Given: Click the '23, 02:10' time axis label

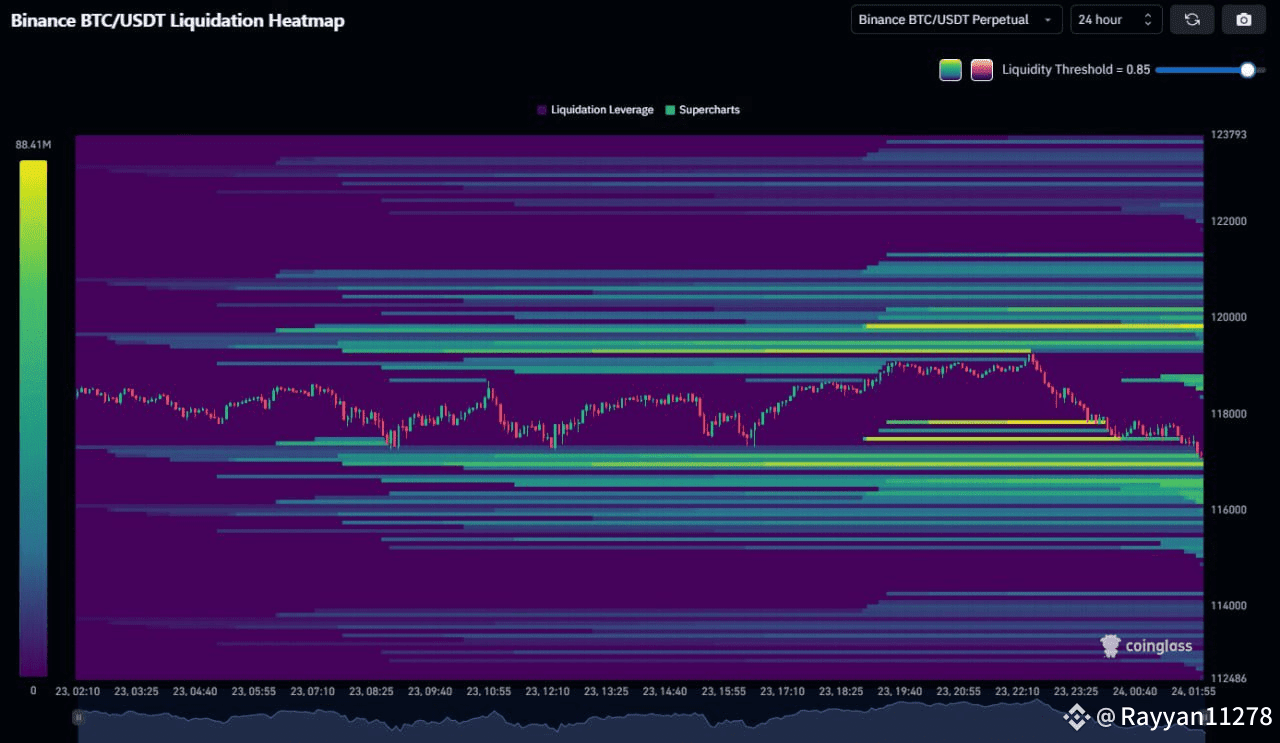Looking at the screenshot, I should [x=77, y=691].
